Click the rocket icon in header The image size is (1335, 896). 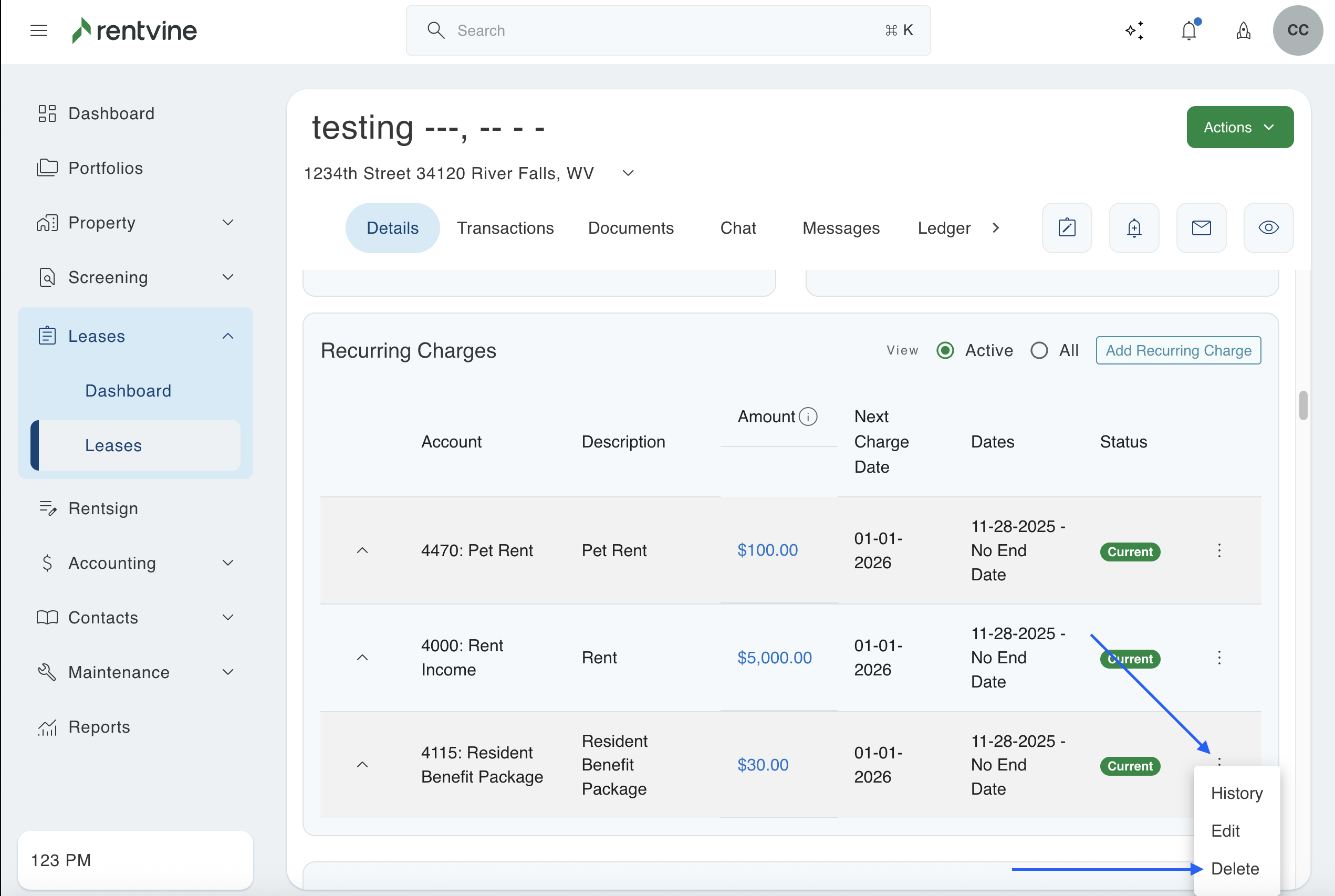[1243, 30]
